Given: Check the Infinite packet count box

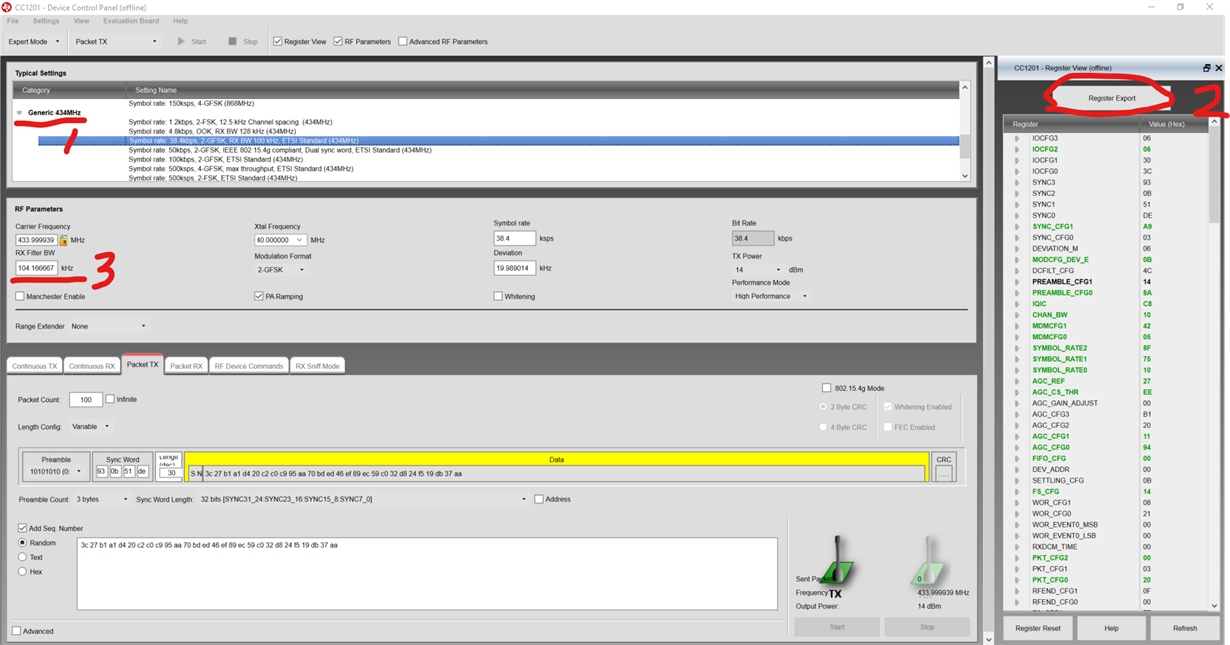Looking at the screenshot, I should tap(110, 399).
